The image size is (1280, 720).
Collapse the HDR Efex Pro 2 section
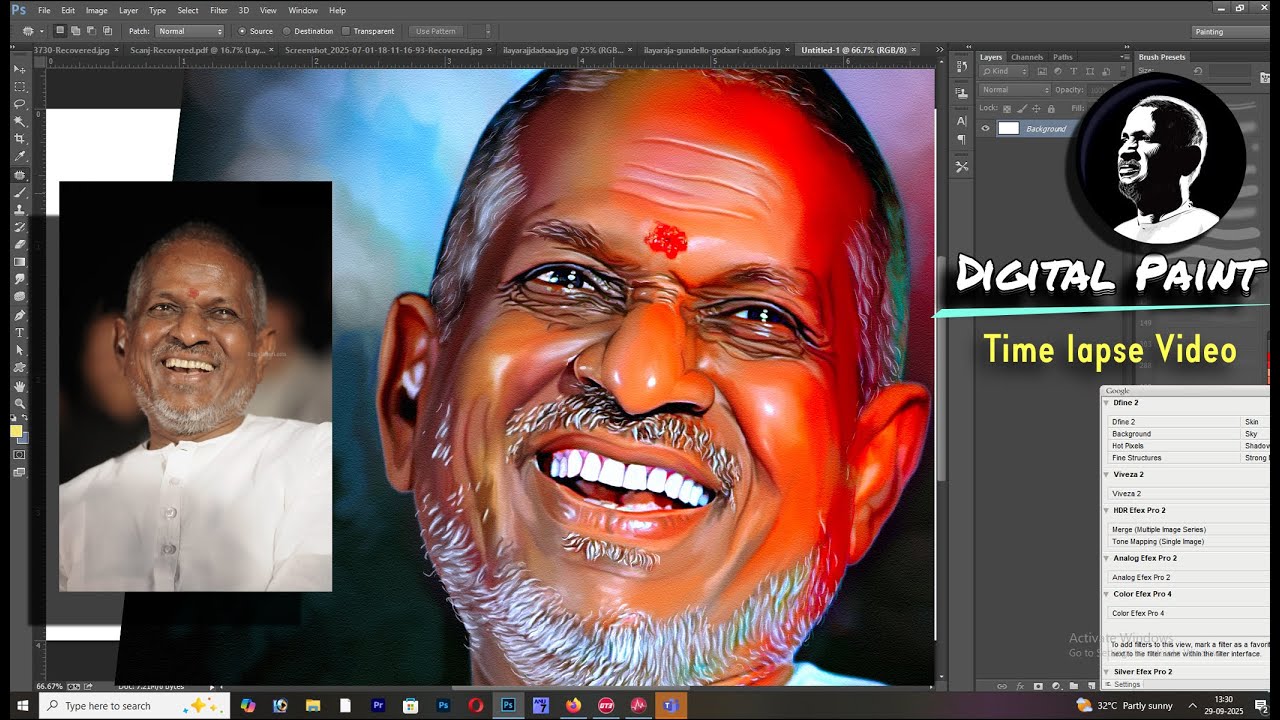click(x=1106, y=510)
